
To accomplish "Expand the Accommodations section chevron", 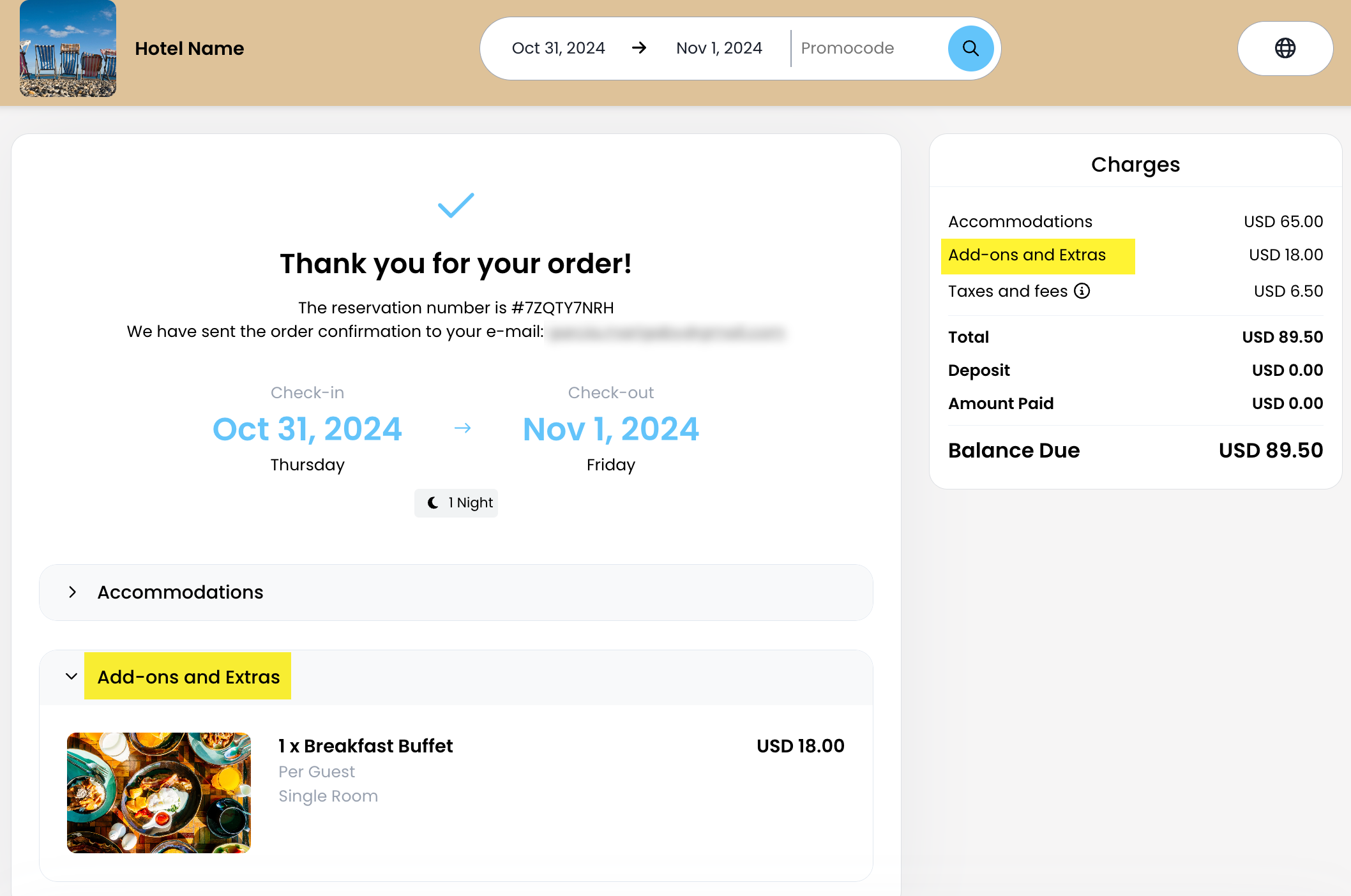I will 73,592.
